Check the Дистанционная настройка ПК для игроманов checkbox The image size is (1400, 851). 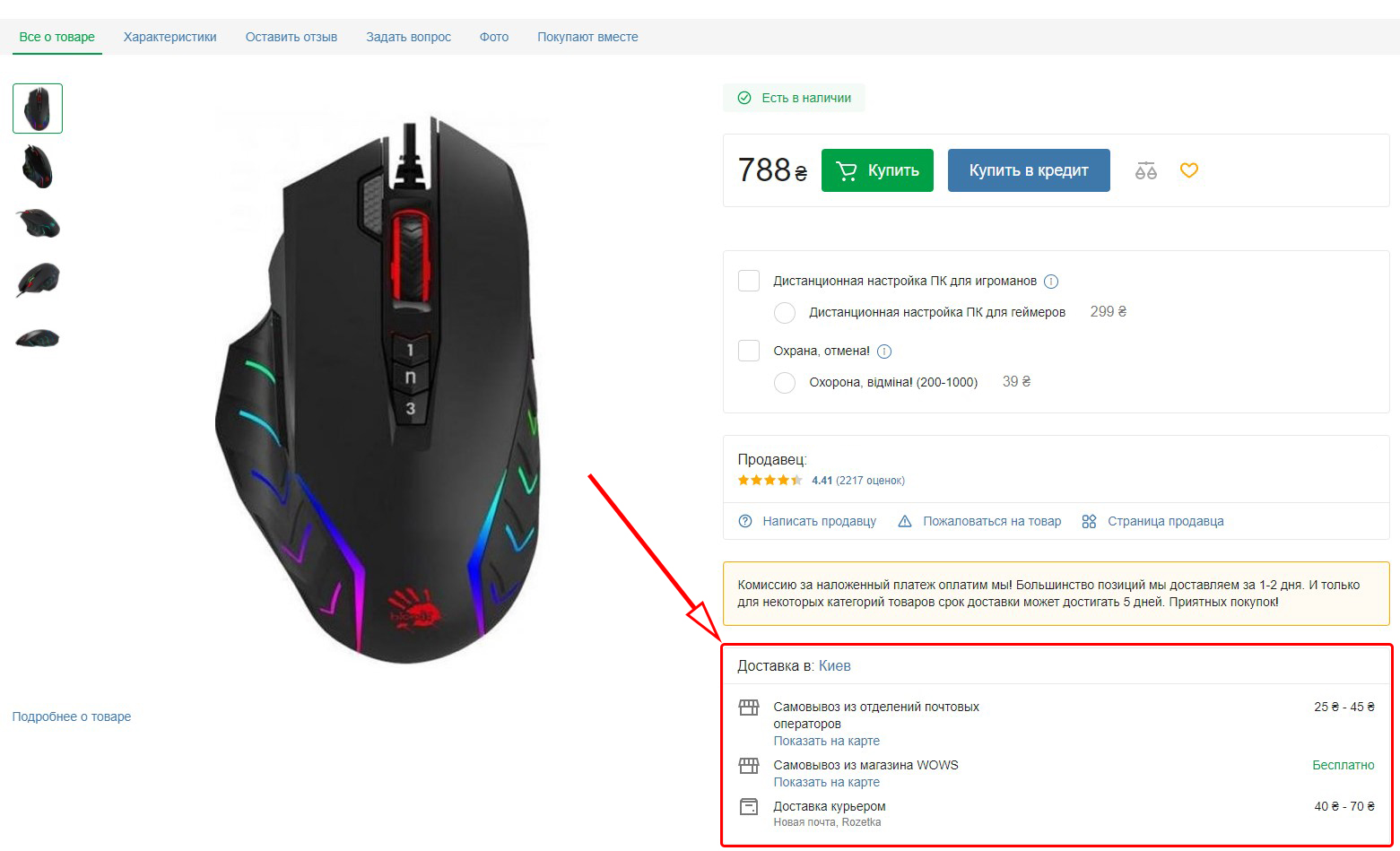point(748,281)
